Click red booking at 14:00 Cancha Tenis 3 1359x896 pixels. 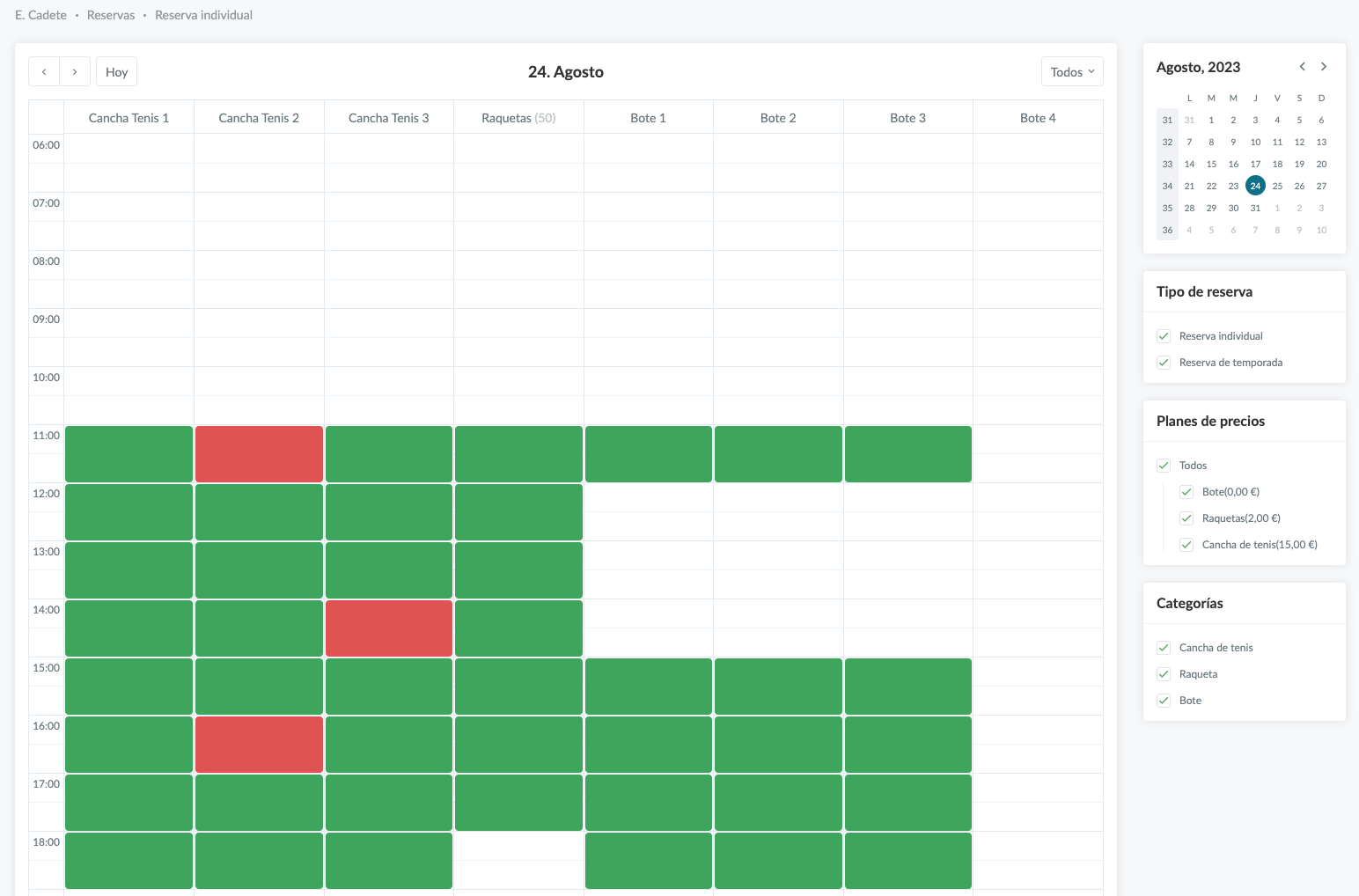coord(389,628)
